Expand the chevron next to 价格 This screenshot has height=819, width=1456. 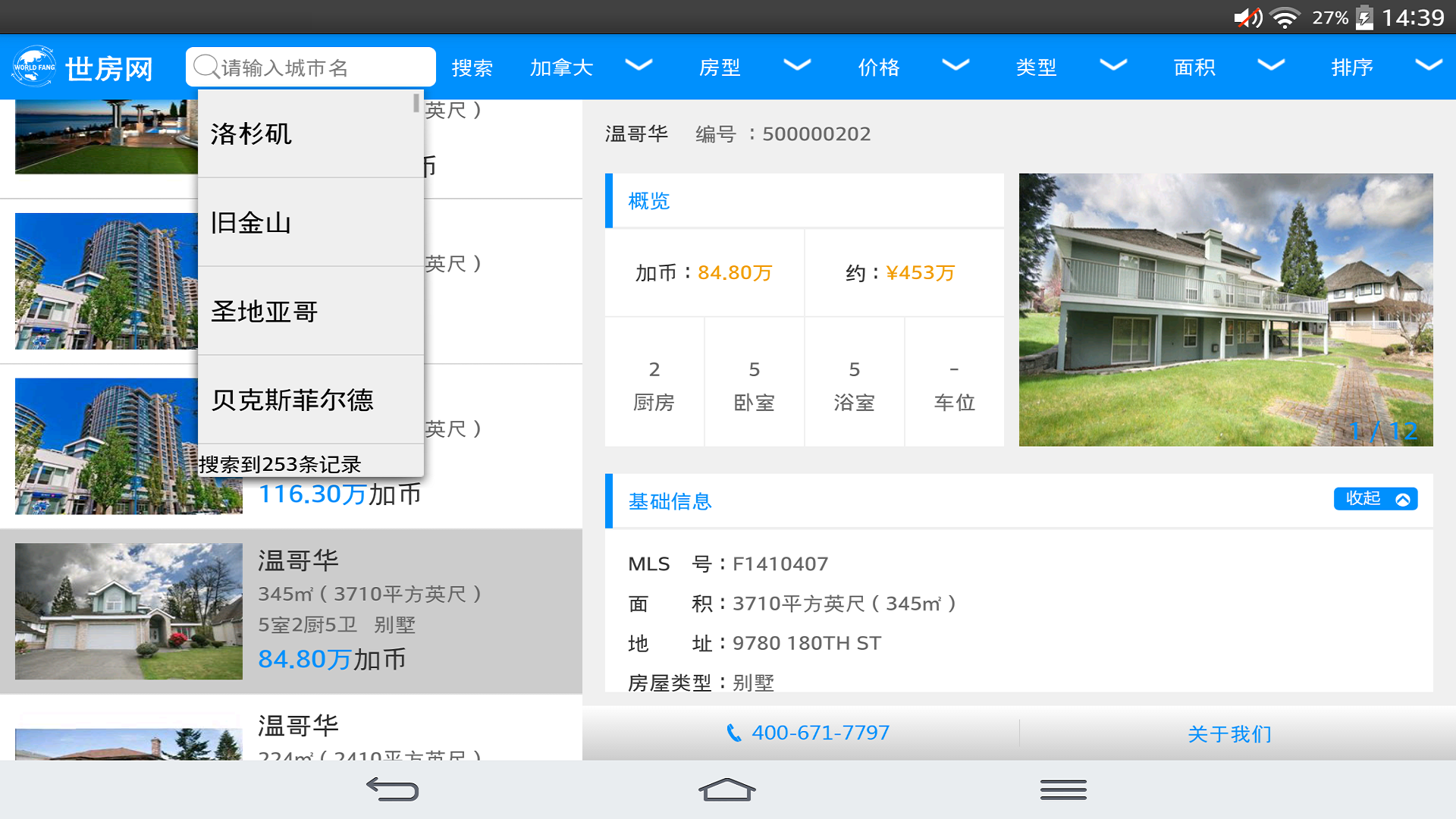(955, 65)
